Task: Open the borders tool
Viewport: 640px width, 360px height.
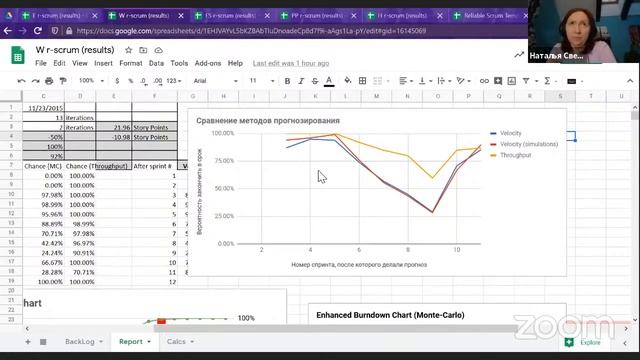Action: [362, 81]
